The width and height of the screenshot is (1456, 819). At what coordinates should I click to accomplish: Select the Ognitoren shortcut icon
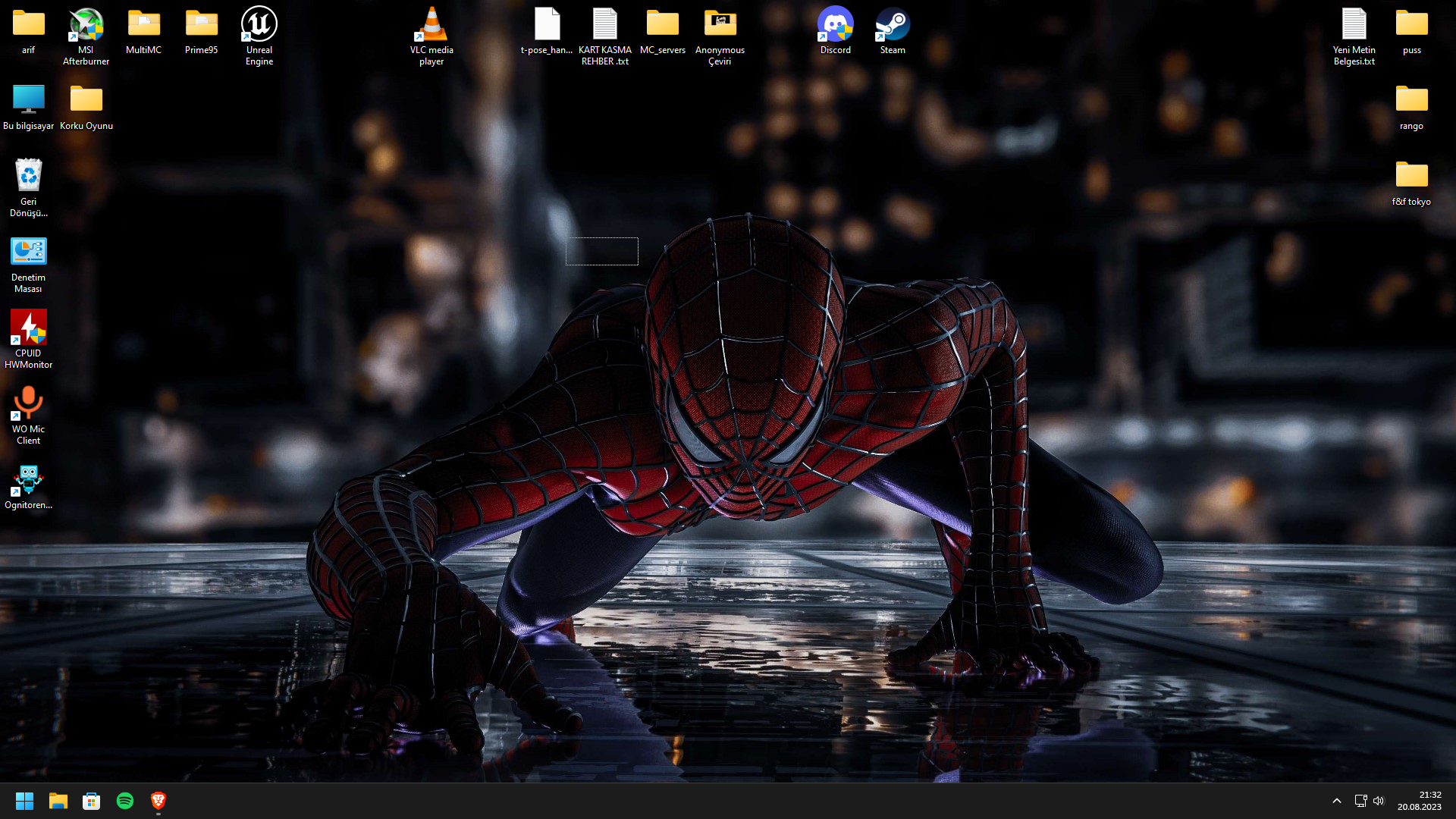click(x=28, y=479)
